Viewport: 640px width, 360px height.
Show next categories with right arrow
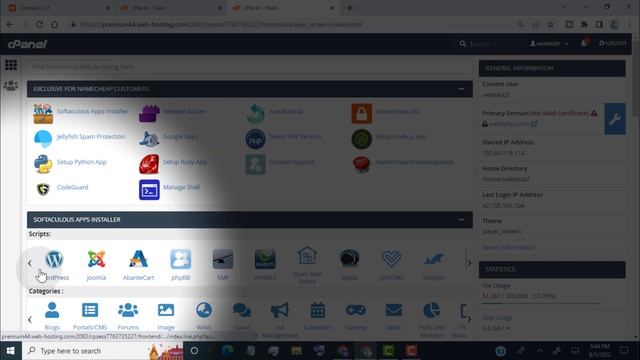469,320
